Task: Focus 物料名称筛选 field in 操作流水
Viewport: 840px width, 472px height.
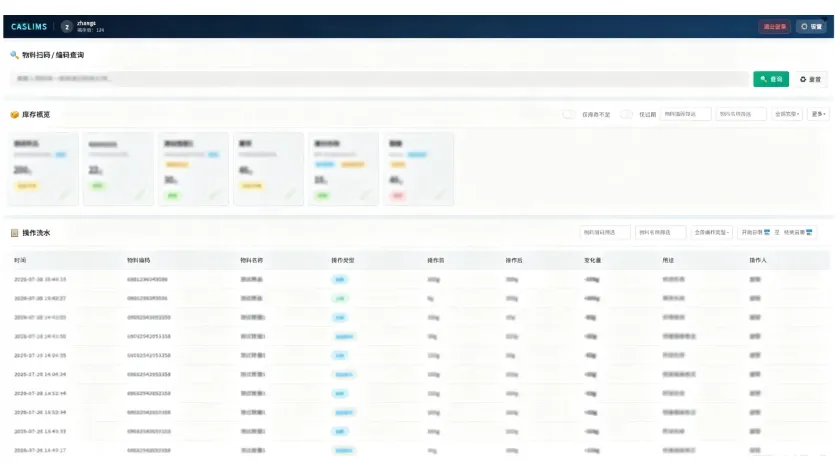Action: (661, 233)
